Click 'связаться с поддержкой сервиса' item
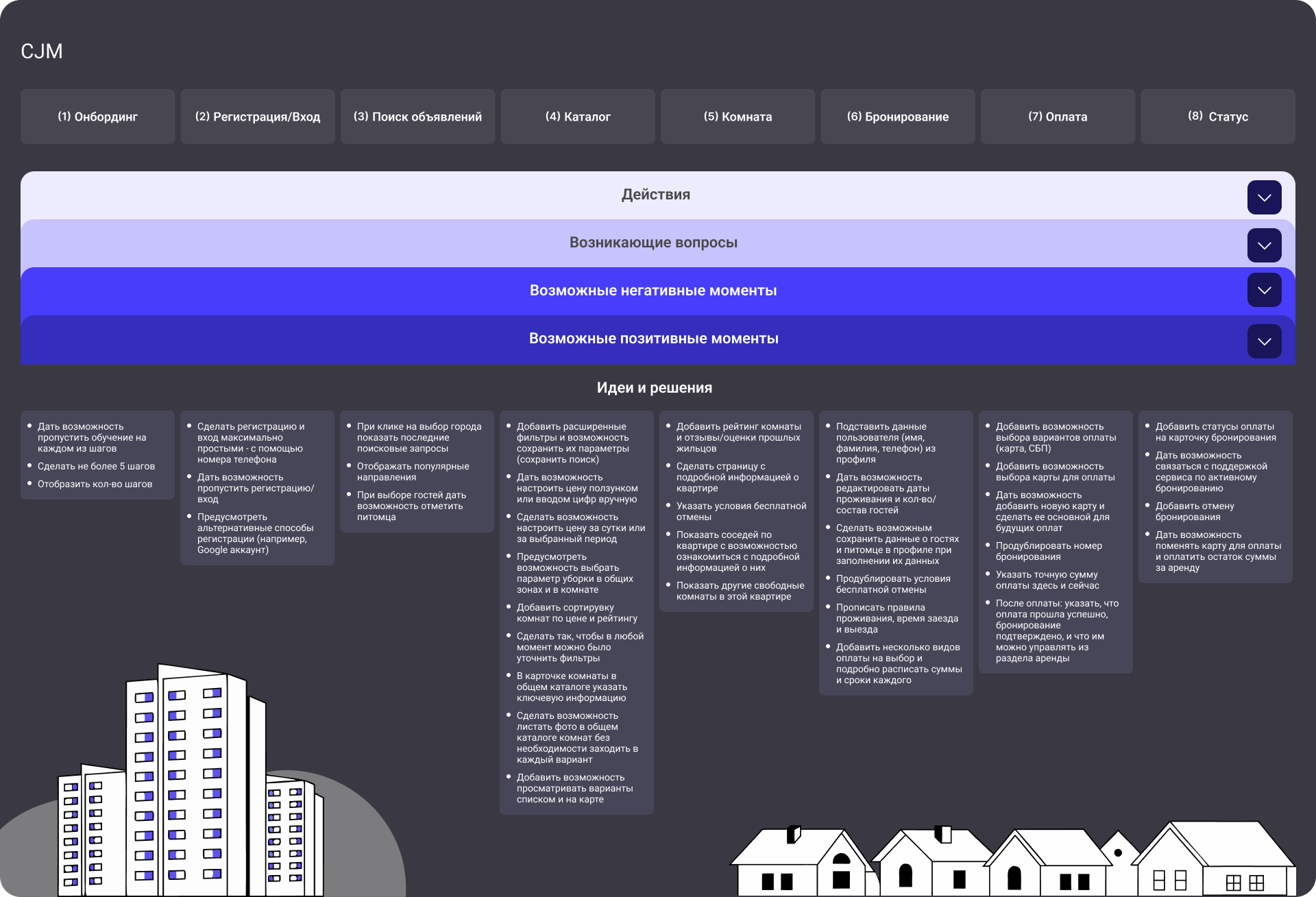Screen dimensions: 1316x897 click(1211, 471)
